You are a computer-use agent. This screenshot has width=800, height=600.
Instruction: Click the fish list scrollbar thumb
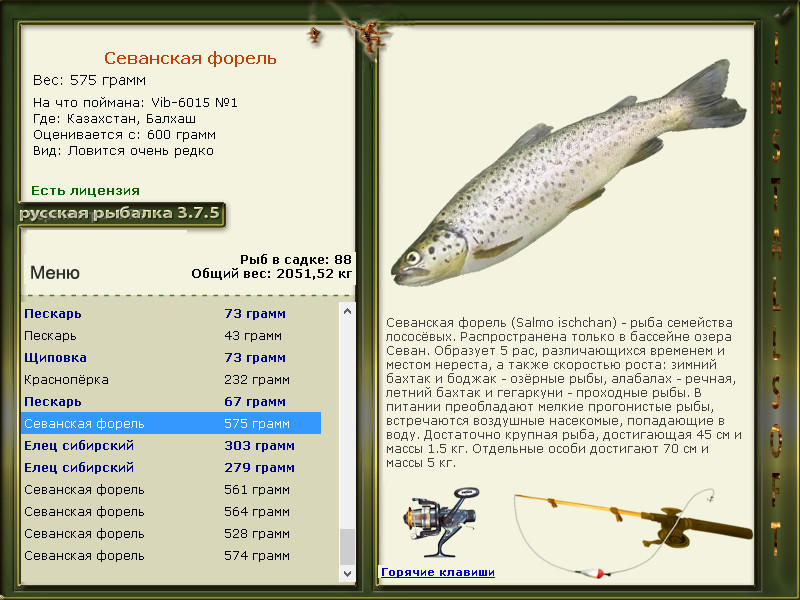pyautogui.click(x=347, y=547)
